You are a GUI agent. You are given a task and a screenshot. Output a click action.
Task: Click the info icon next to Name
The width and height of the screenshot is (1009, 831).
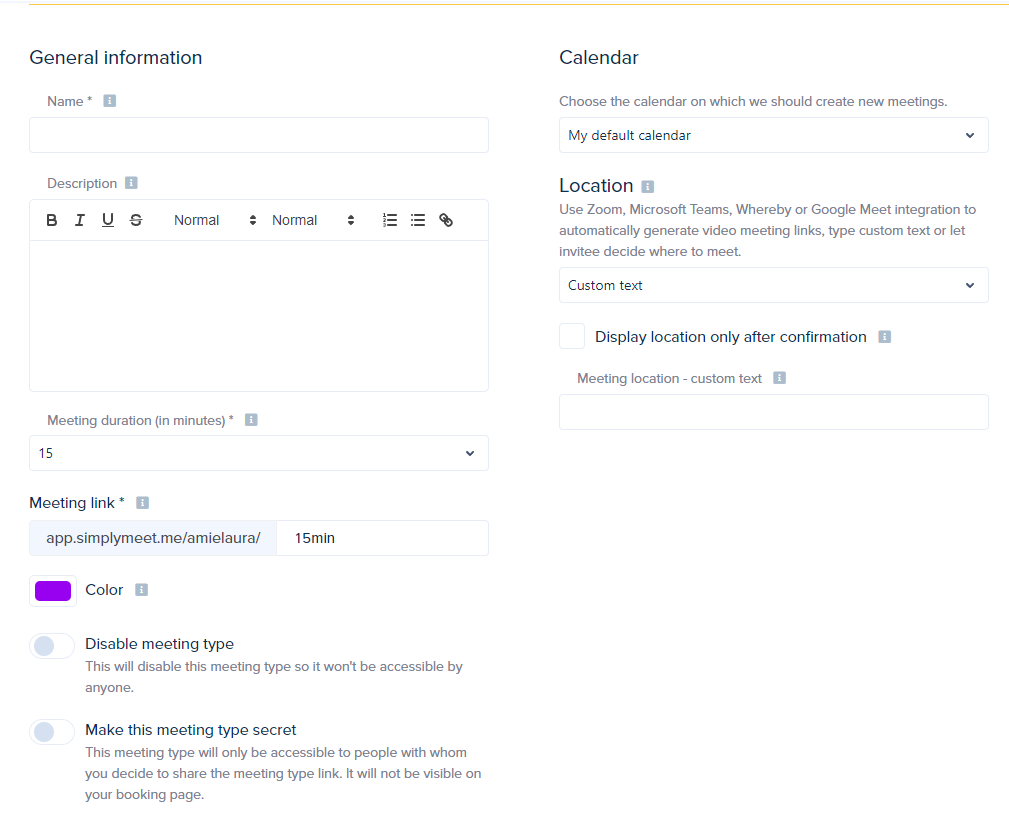tap(109, 101)
